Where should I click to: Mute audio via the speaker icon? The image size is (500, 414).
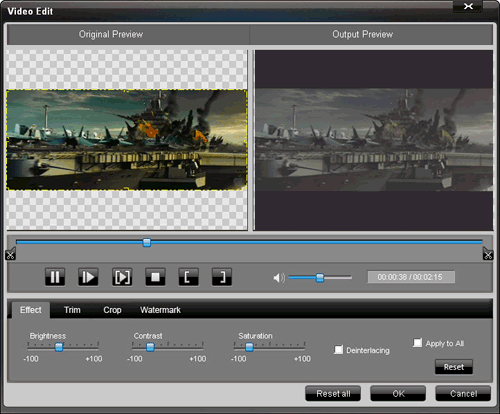279,277
